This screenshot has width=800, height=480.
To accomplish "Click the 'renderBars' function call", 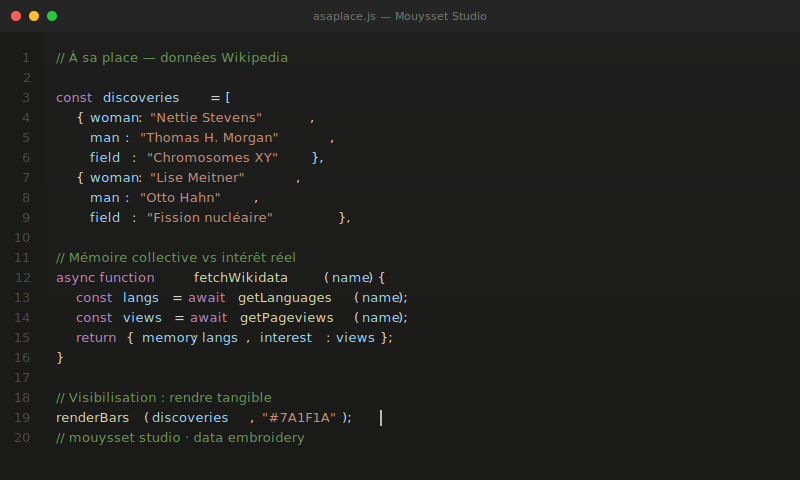I will [x=92, y=418].
